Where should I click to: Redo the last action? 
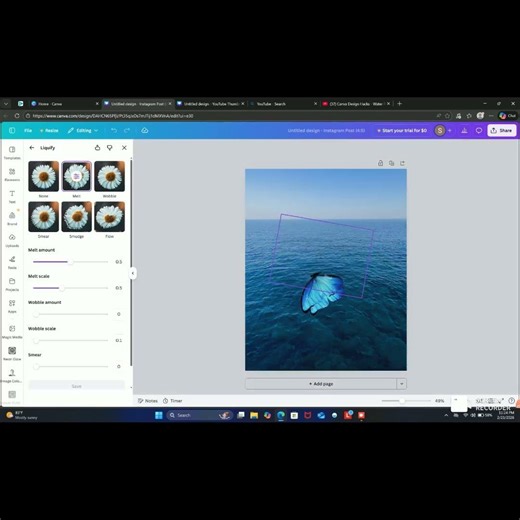click(x=127, y=130)
